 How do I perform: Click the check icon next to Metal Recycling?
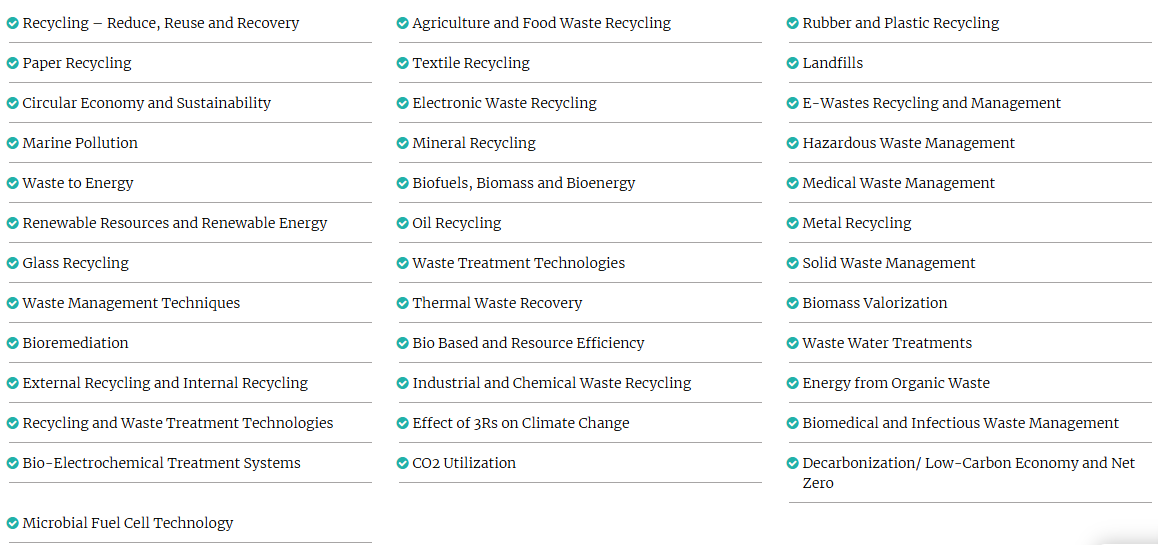click(x=793, y=223)
